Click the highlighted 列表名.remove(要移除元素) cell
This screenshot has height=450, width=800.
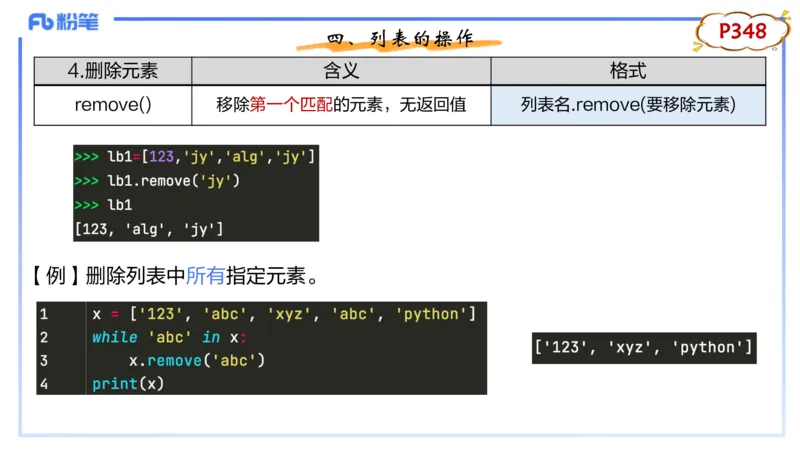click(628, 105)
